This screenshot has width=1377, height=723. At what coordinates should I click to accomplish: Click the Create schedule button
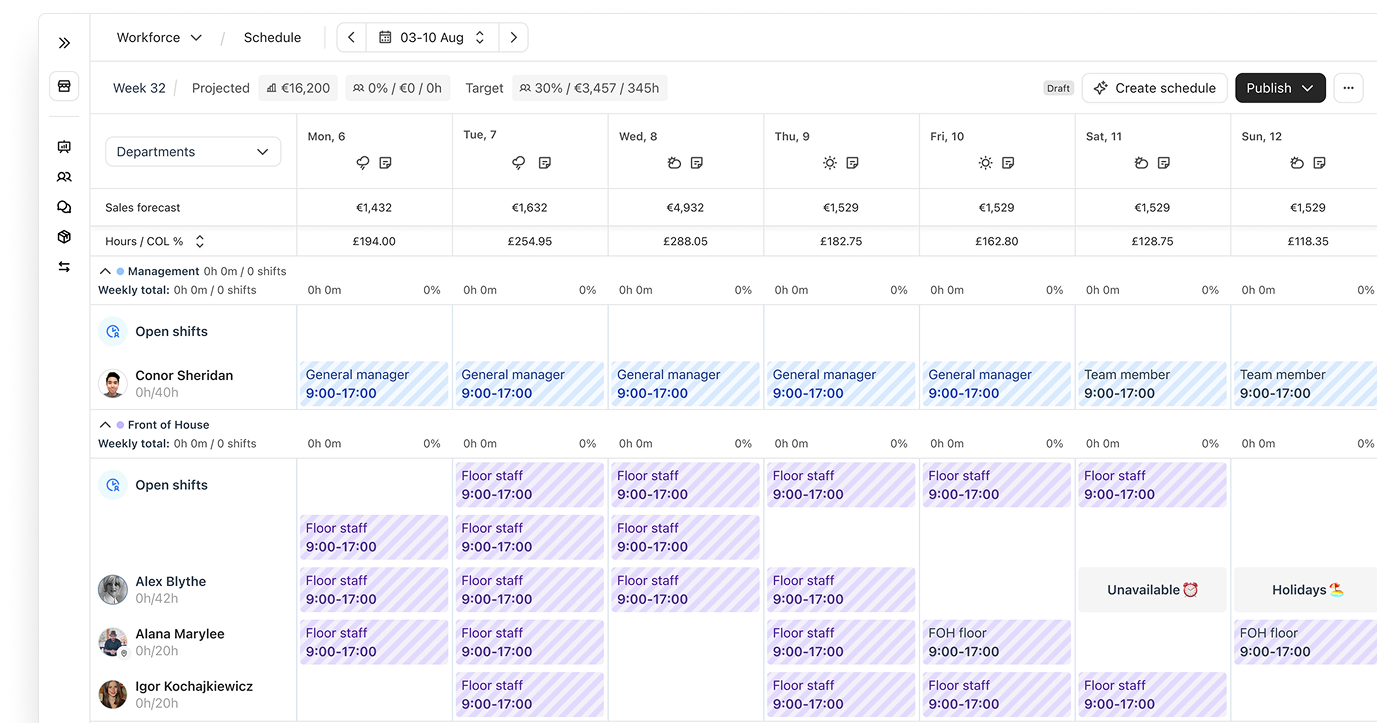click(x=1154, y=88)
